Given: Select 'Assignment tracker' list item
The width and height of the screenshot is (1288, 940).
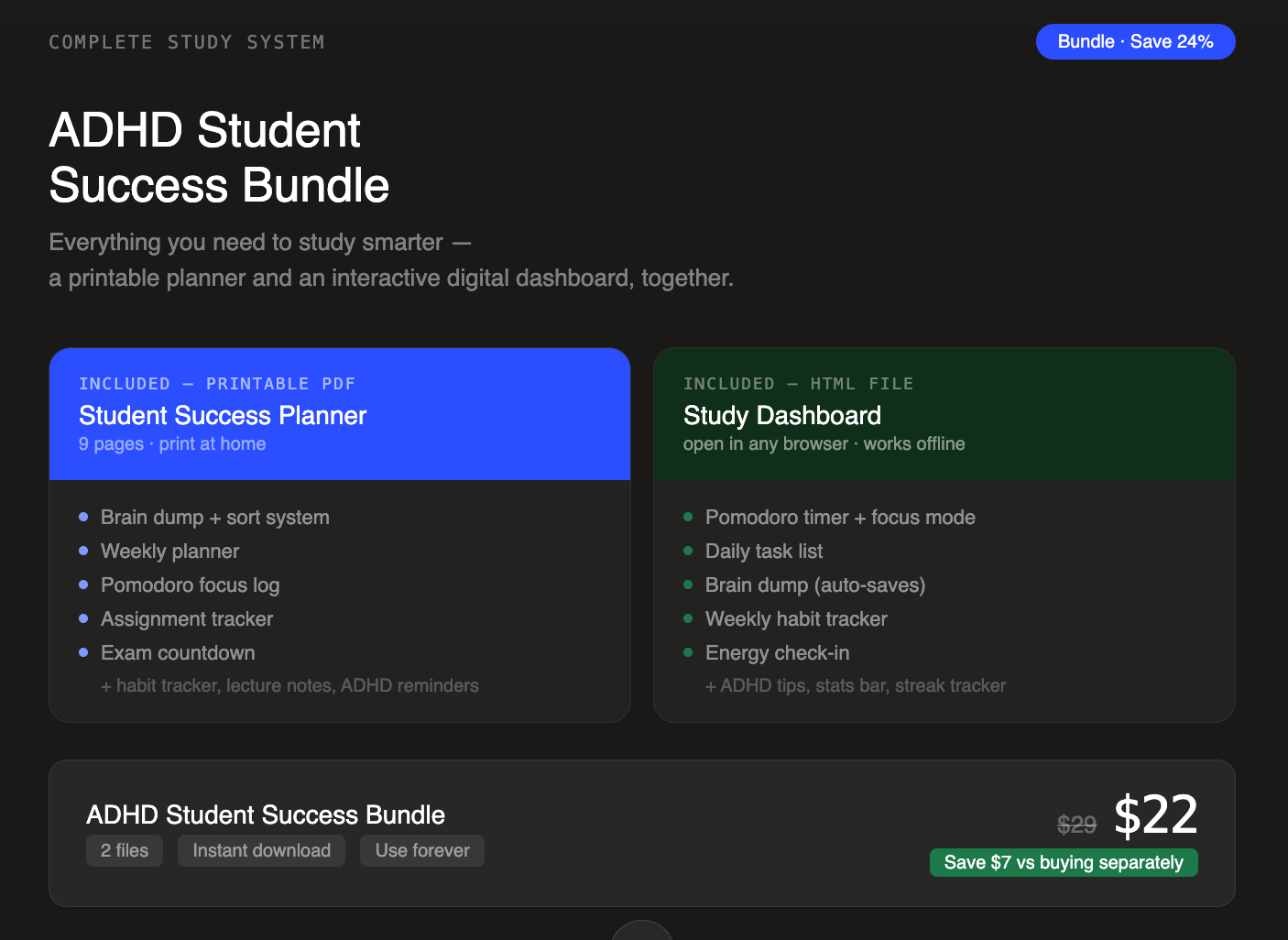Looking at the screenshot, I should point(187,619).
